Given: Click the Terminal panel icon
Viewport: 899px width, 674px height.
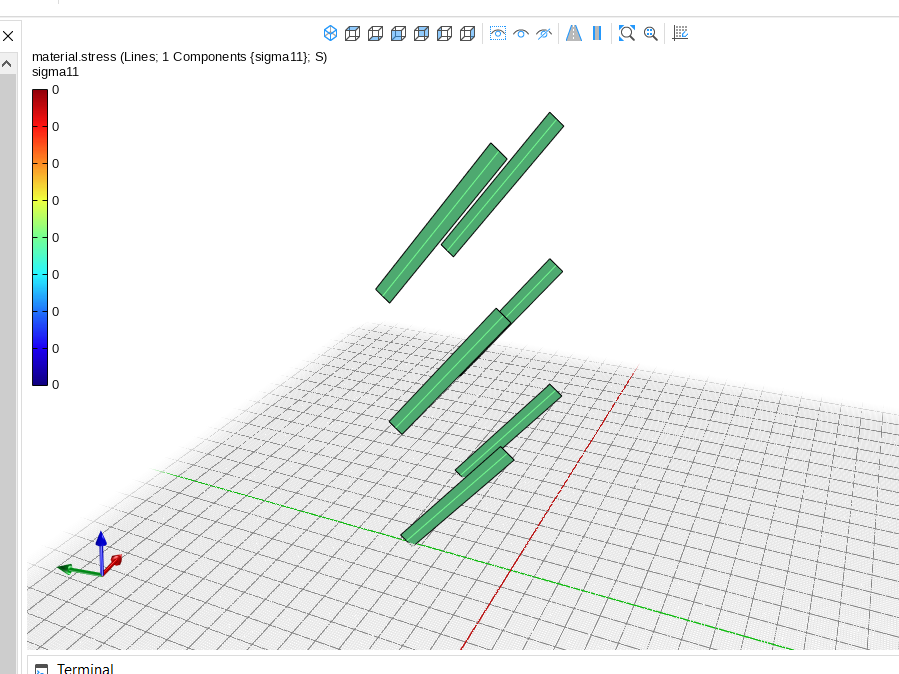Looking at the screenshot, I should (x=41, y=669).
